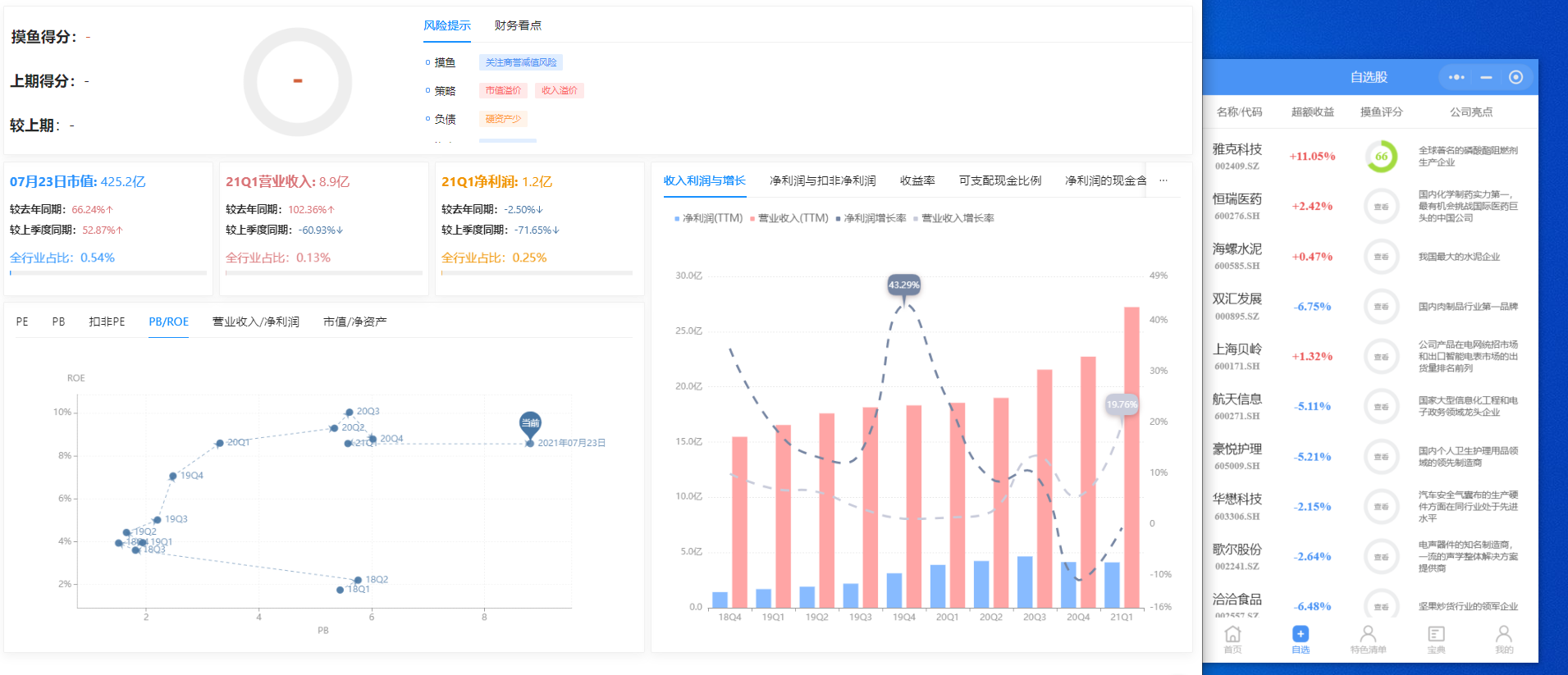1568x675 pixels.
Task: Minimize the 自选股 mini program panel
Action: tap(1486, 77)
